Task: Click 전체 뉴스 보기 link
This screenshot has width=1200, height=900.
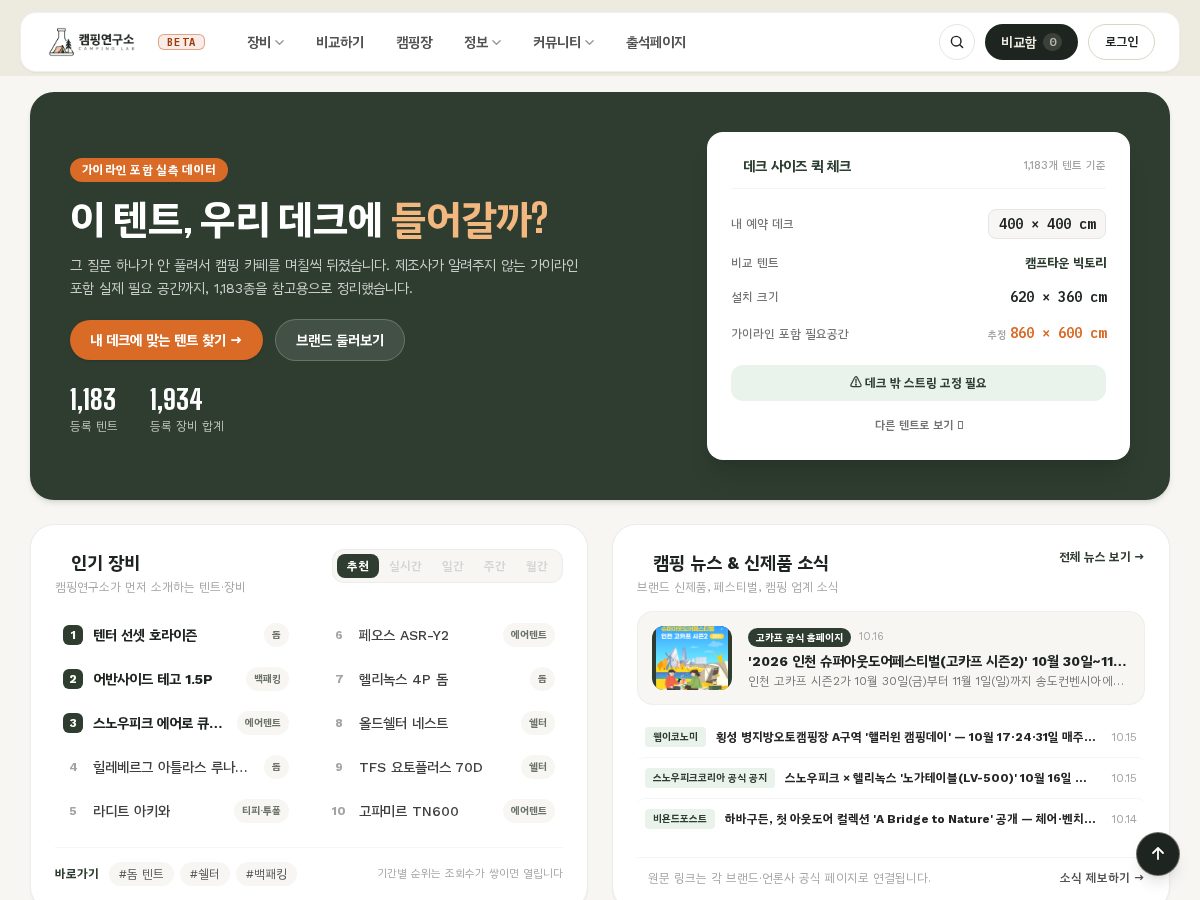Action: [1102, 557]
